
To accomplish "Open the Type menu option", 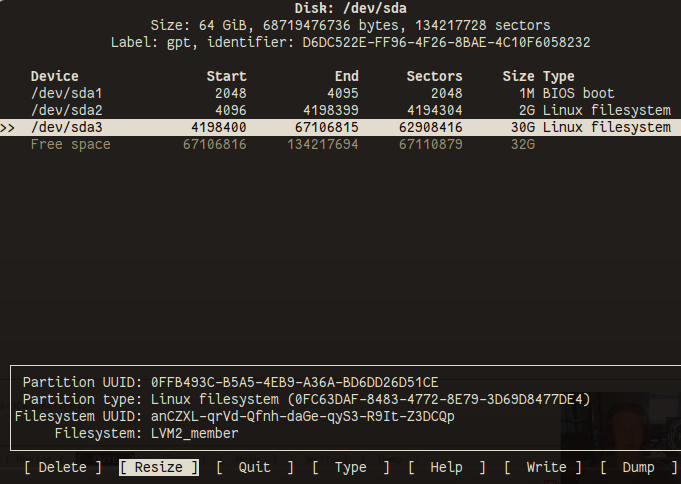I will pyautogui.click(x=350, y=467).
